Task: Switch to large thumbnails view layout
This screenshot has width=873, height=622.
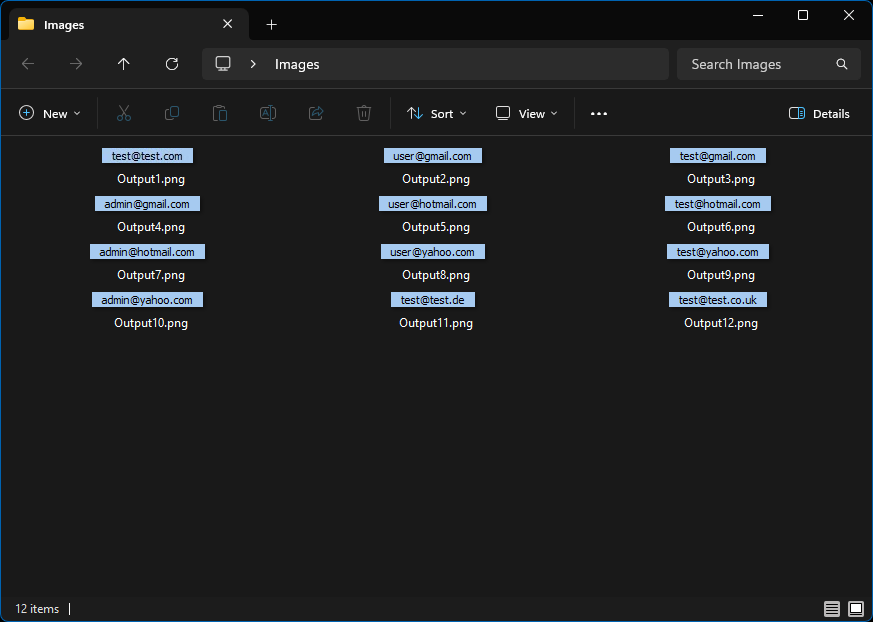Action: 856,609
